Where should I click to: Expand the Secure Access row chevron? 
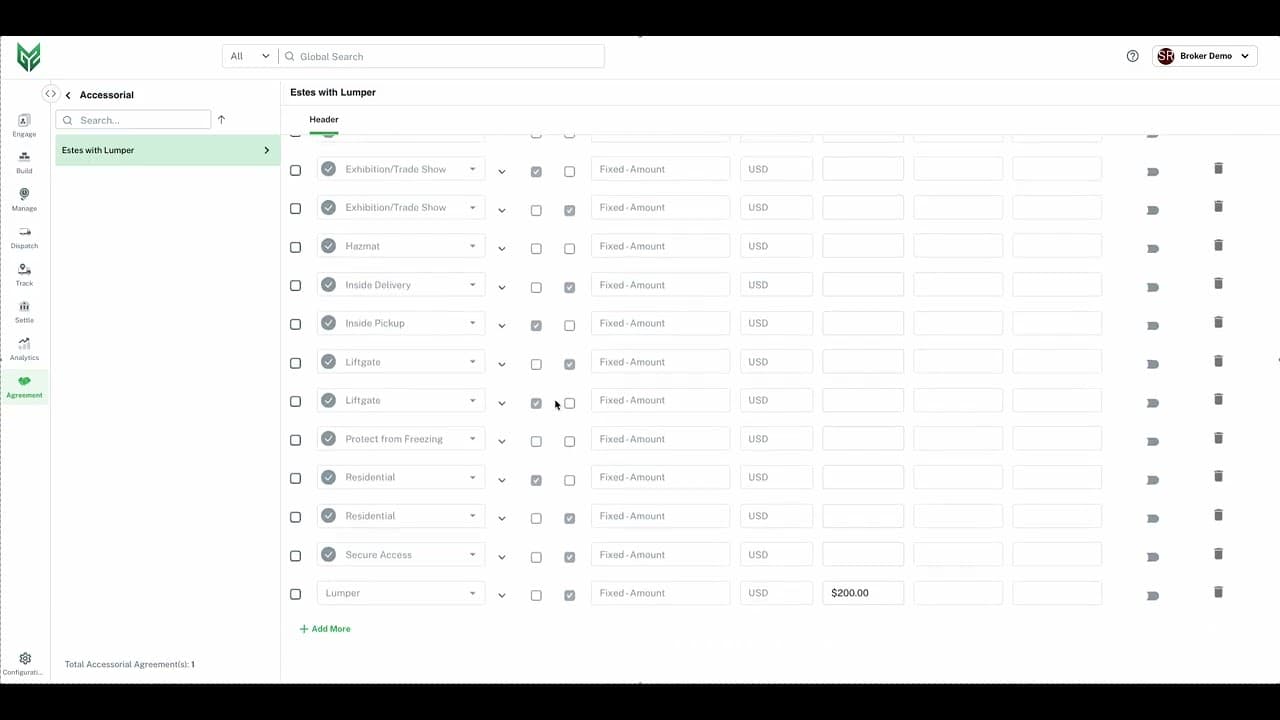(x=502, y=557)
